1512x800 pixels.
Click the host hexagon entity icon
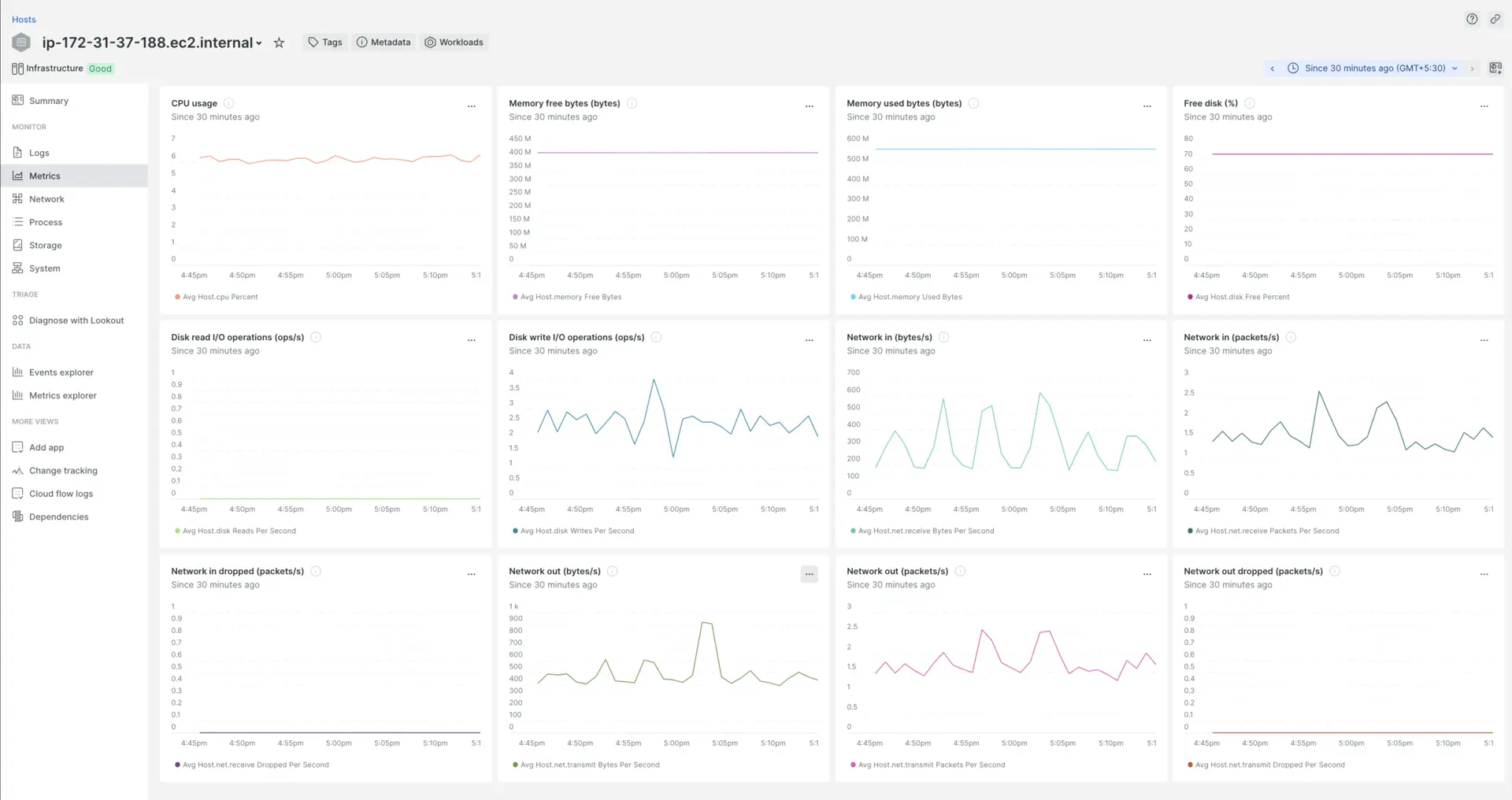pos(21,43)
